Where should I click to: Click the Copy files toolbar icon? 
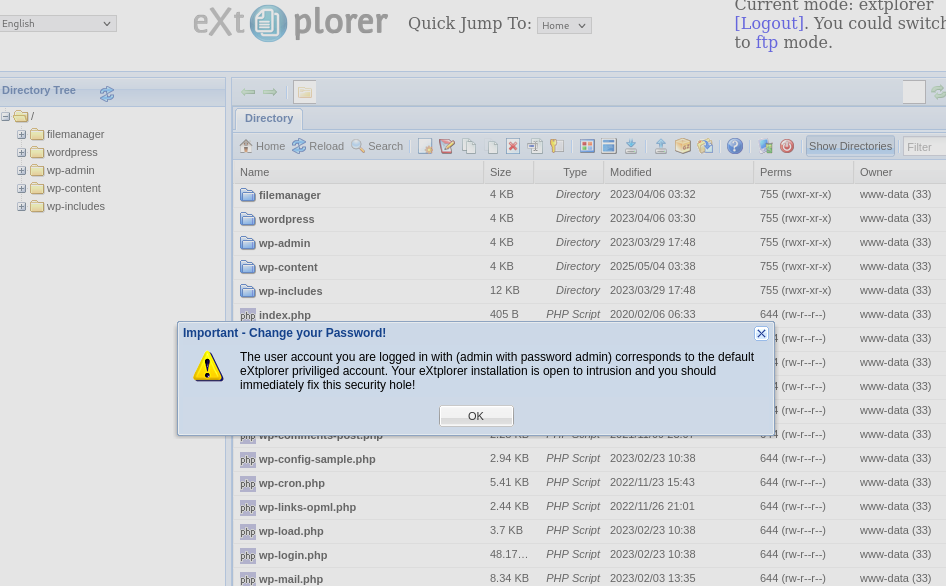pos(469,147)
